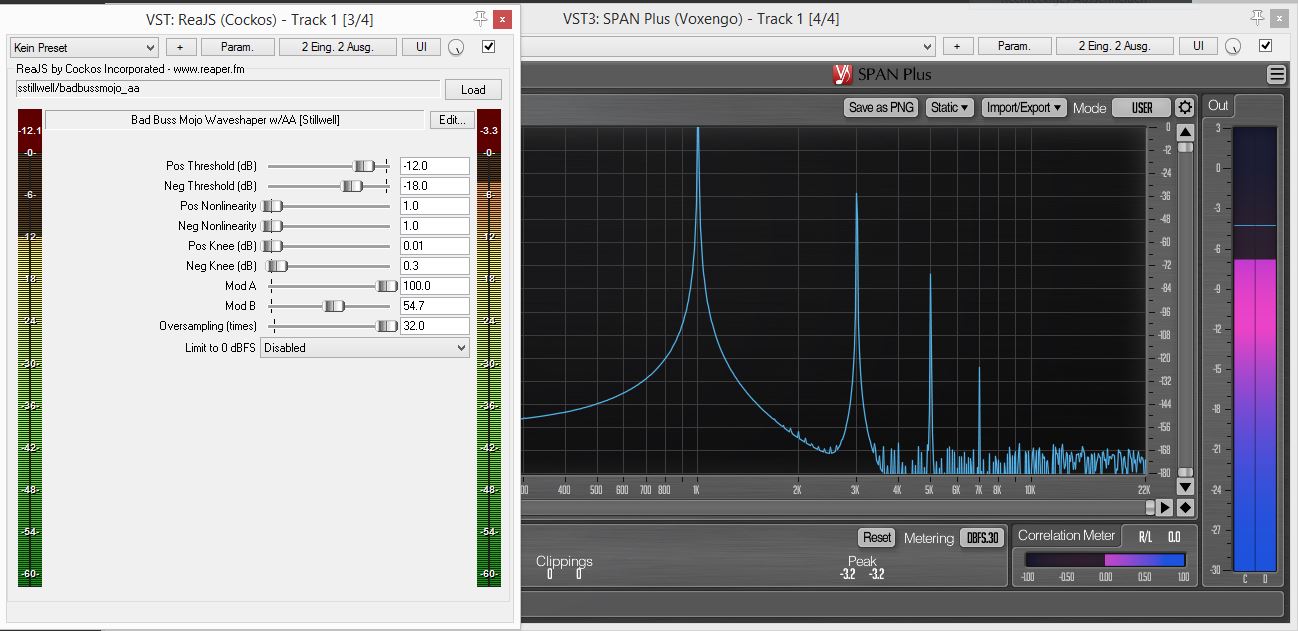Toggle SPAN Plus bypass checkbox

(x=1265, y=46)
